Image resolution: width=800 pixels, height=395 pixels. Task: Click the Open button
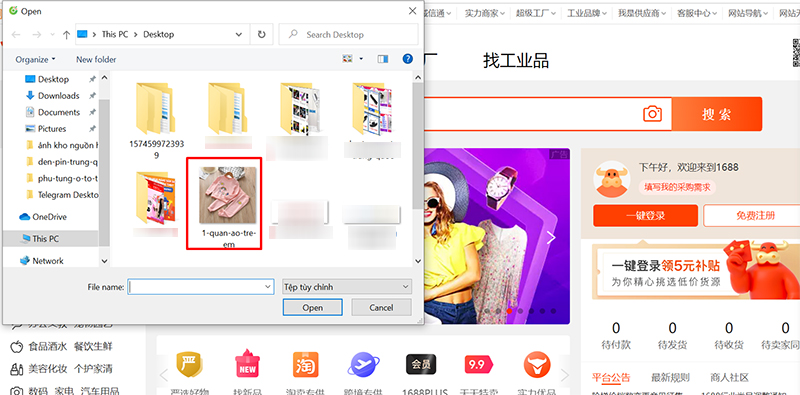(x=312, y=308)
